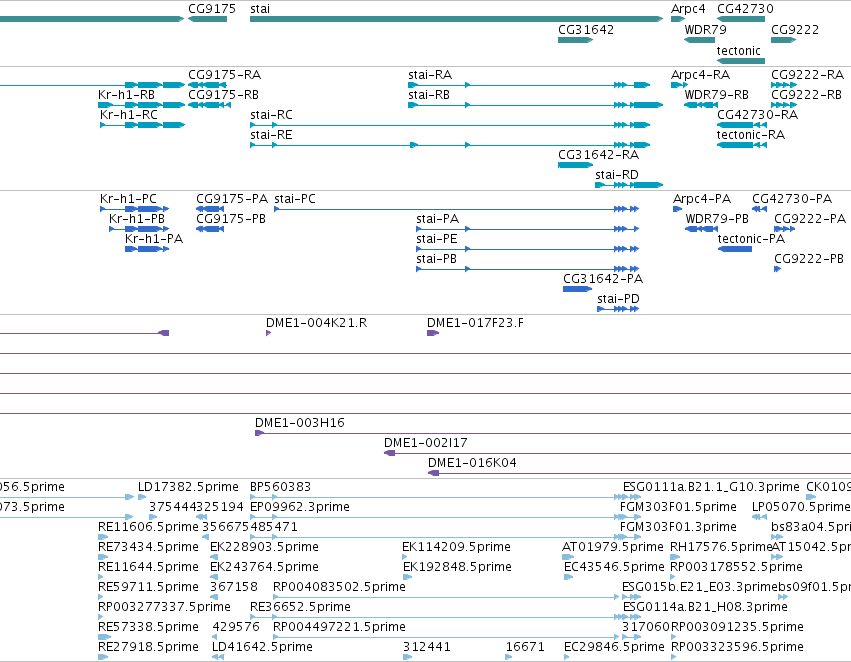851x662 pixels.
Task: Click protein stai-PE
Action: coord(528,249)
